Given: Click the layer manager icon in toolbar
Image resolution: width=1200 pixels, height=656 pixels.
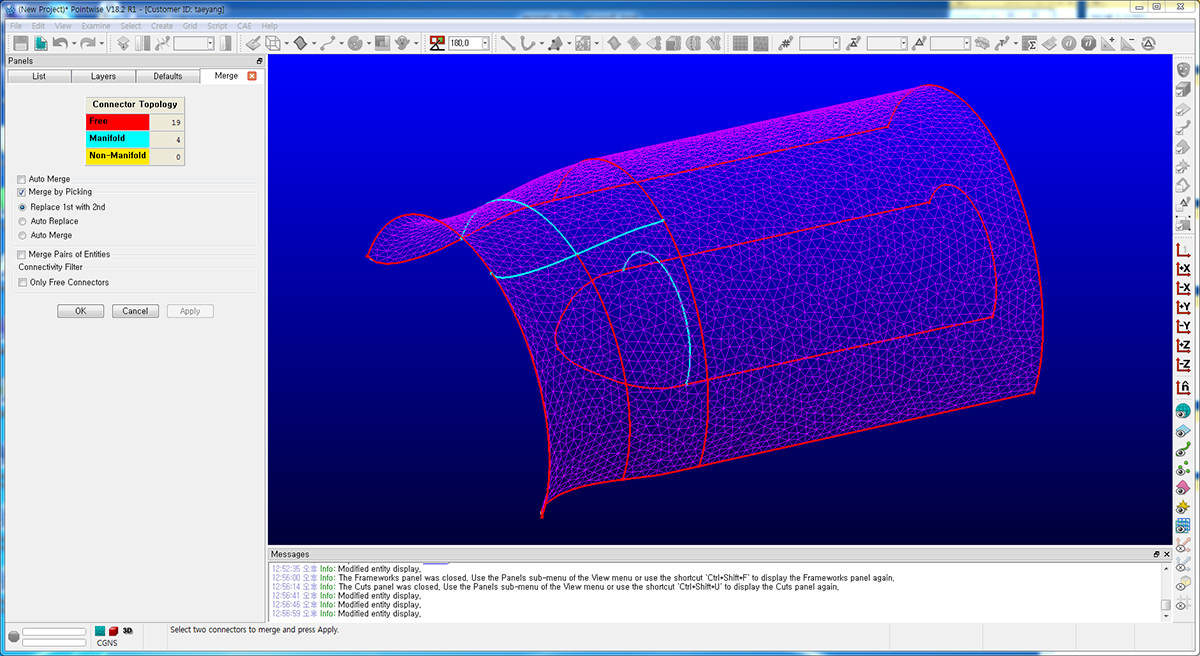Looking at the screenshot, I should point(123,43).
